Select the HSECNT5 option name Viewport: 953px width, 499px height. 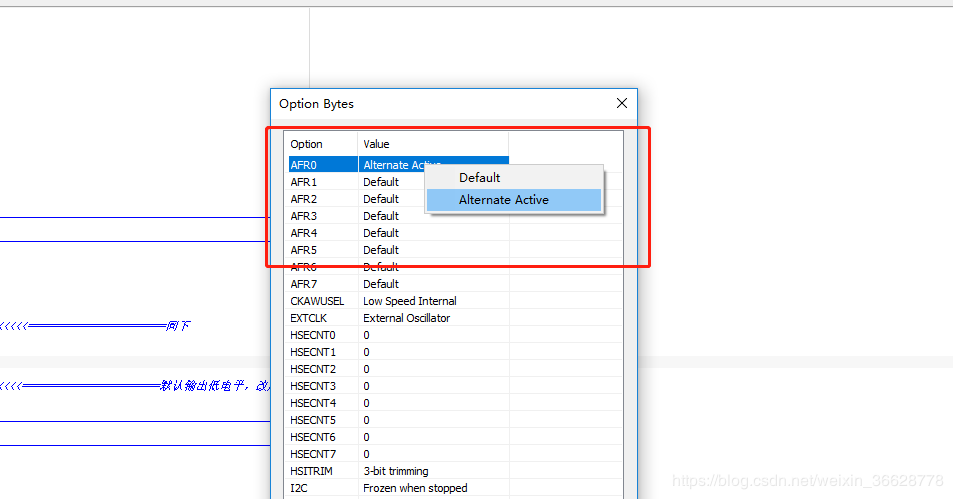[313, 420]
